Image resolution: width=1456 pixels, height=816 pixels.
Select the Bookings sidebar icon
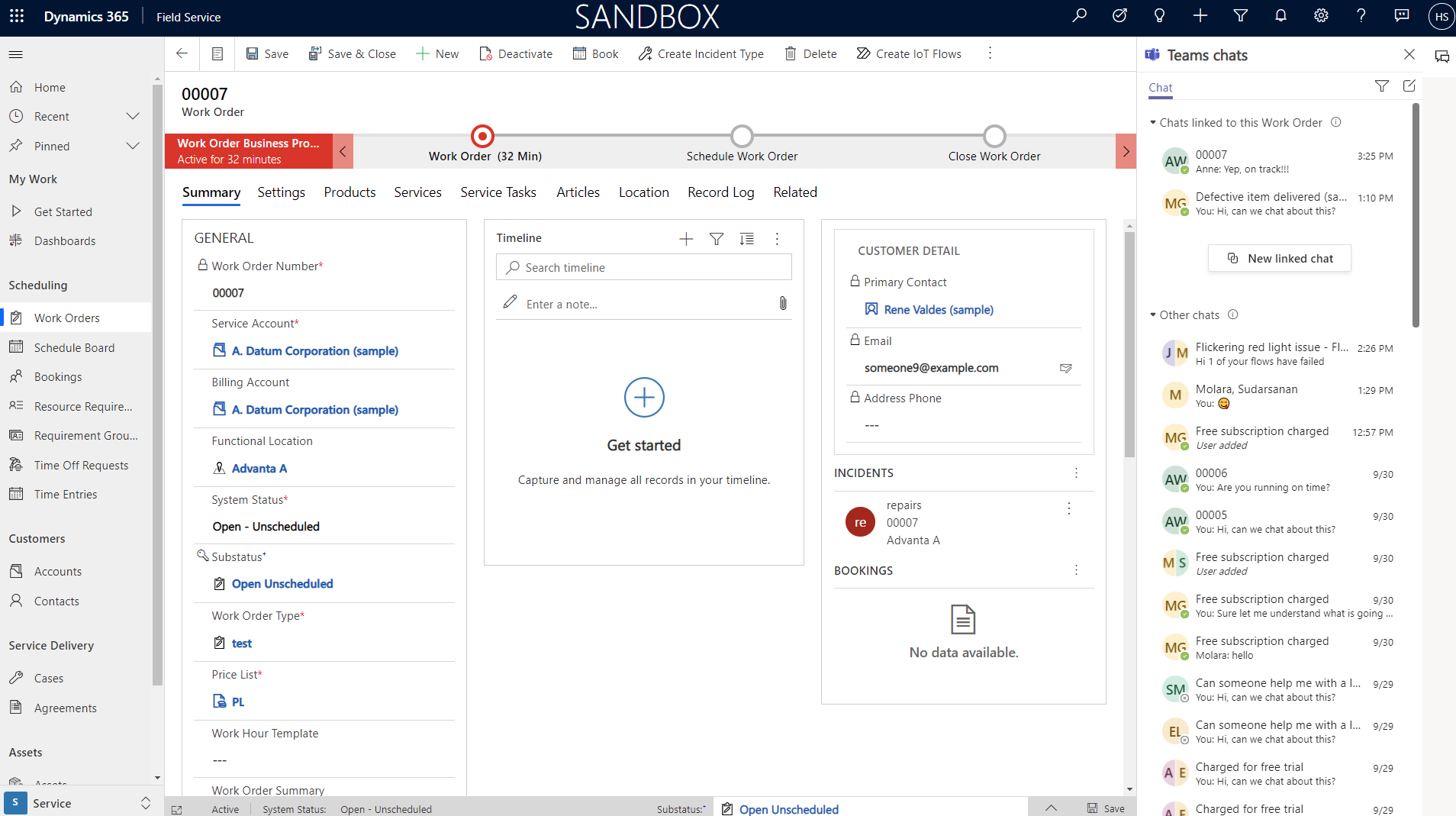click(17, 376)
